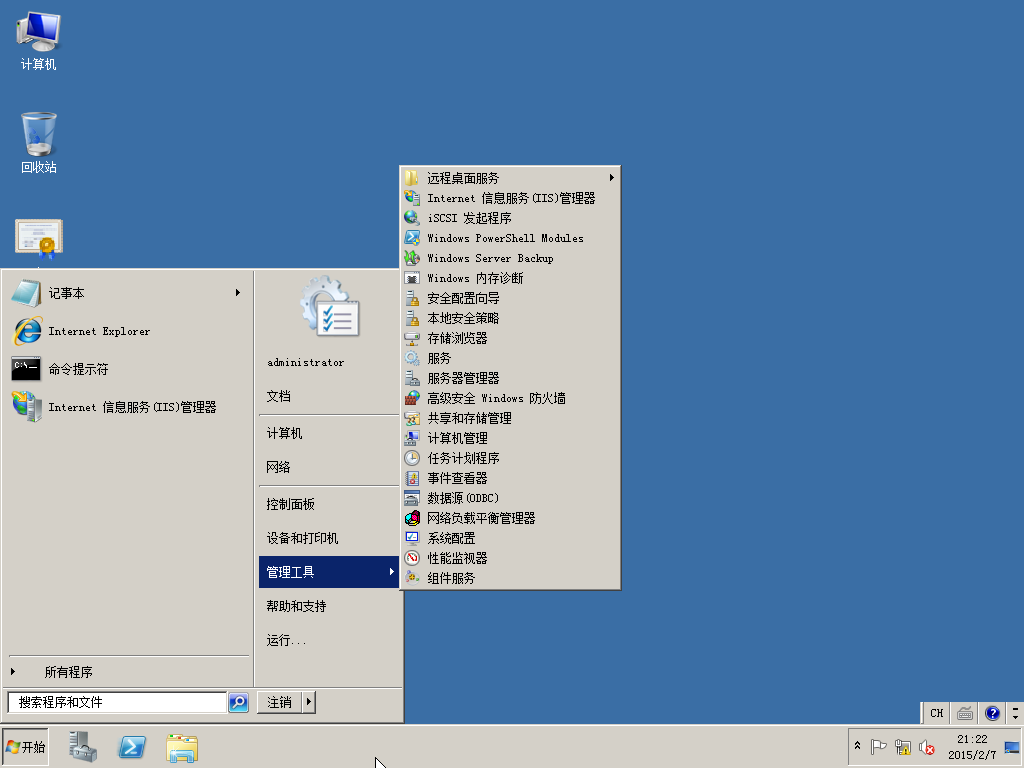Screen dimensions: 1024x768
Task: Click the 服务 gear icon
Action: pyautogui.click(x=411, y=358)
